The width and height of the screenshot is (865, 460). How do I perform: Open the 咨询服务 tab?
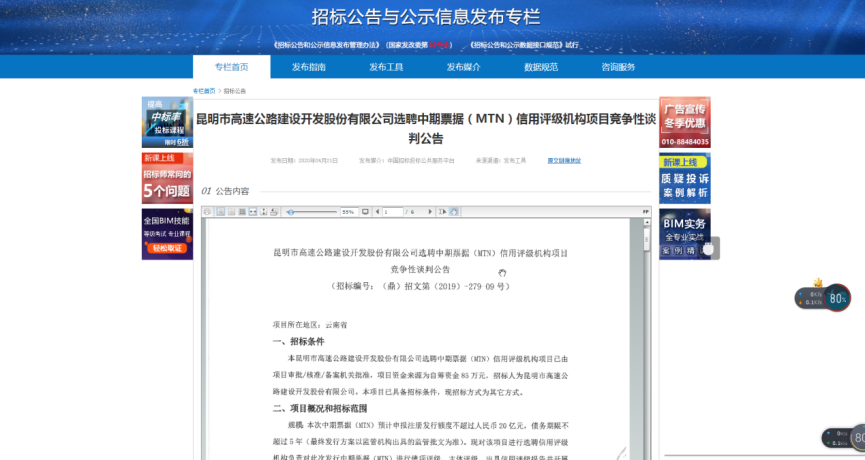618,67
